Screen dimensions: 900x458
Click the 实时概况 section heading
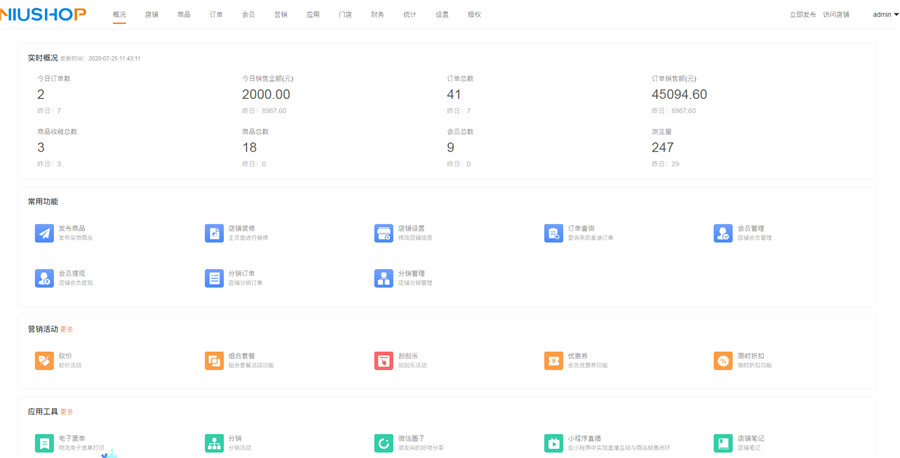point(42,58)
